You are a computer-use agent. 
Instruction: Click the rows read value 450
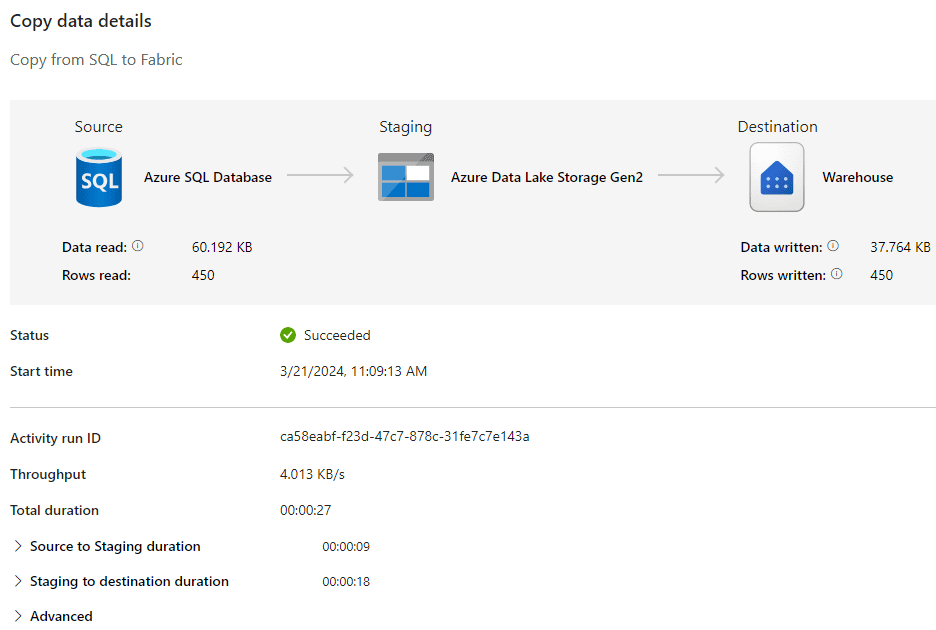(203, 275)
